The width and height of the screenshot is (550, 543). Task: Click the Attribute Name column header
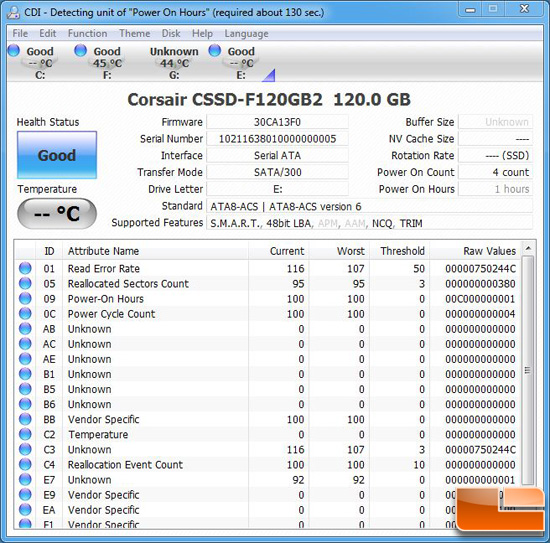pos(155,251)
